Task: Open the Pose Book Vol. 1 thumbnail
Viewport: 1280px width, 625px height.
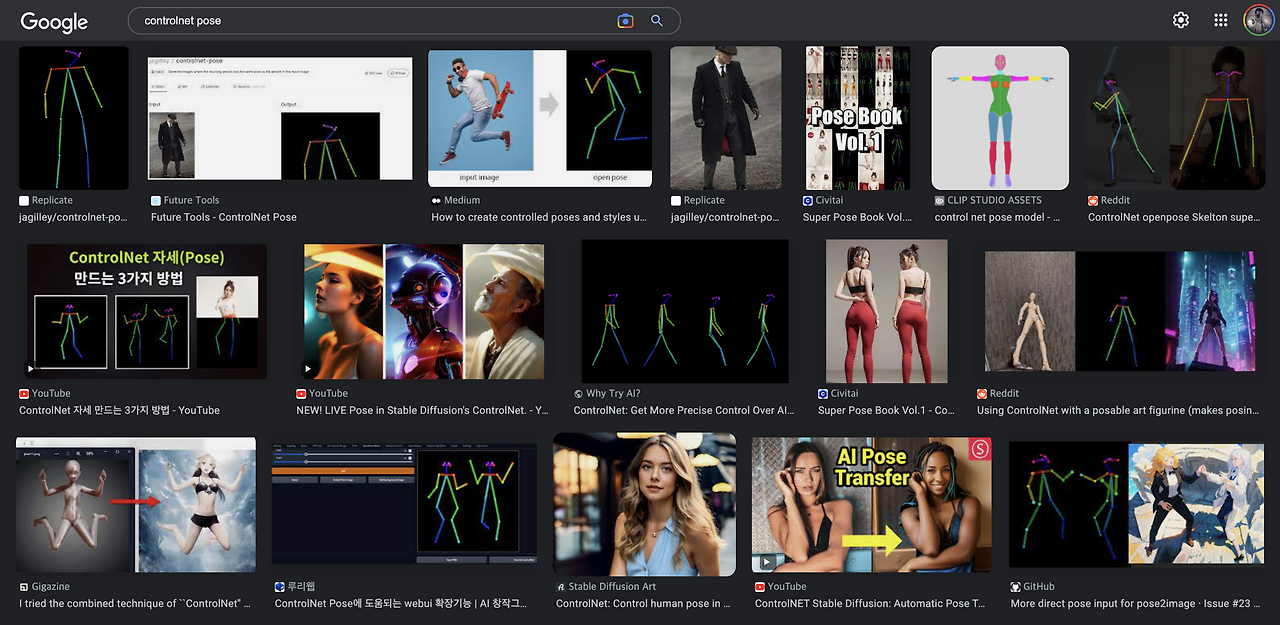Action: pos(857,118)
